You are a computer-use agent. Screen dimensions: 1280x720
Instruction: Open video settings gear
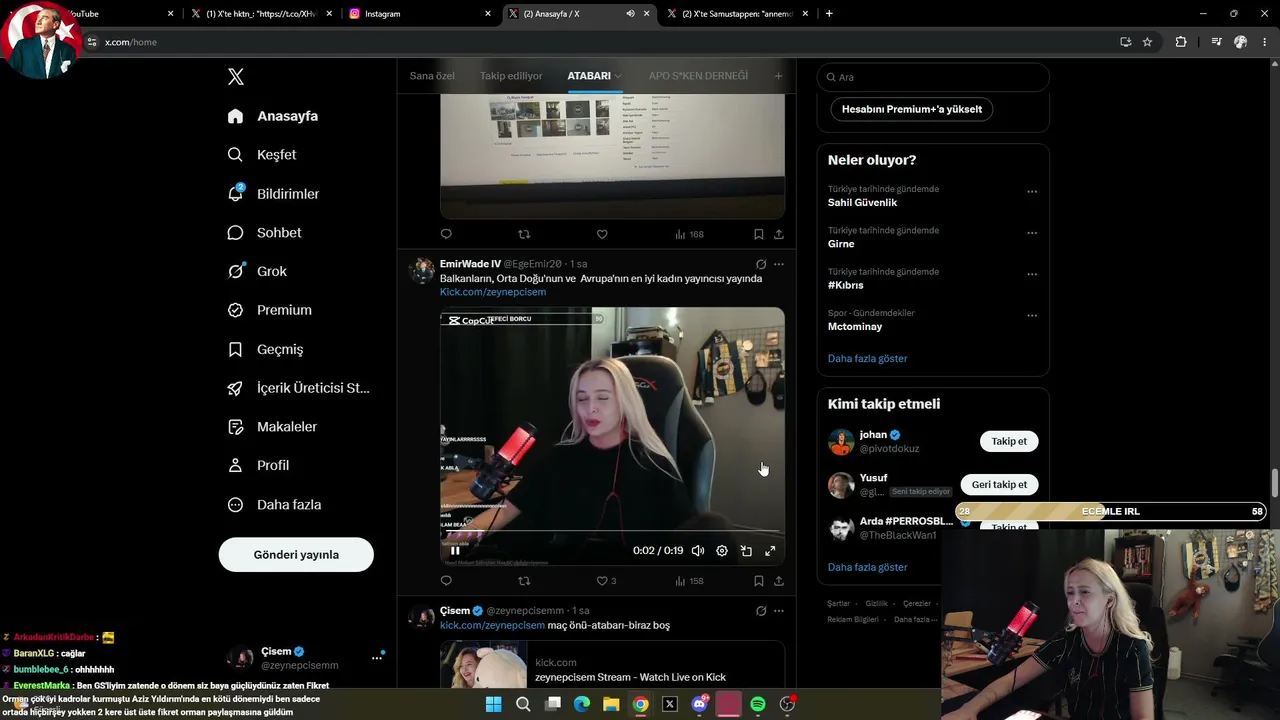click(722, 551)
